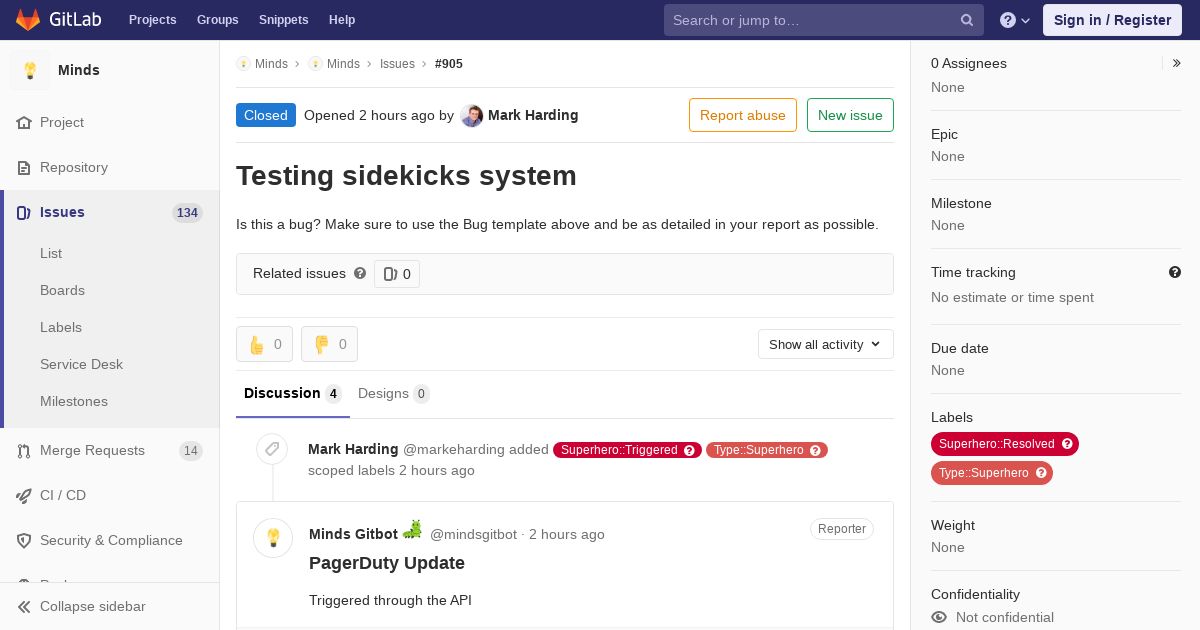Click the Minds project name in sidebar
The width and height of the screenshot is (1200, 630).
[x=79, y=70]
